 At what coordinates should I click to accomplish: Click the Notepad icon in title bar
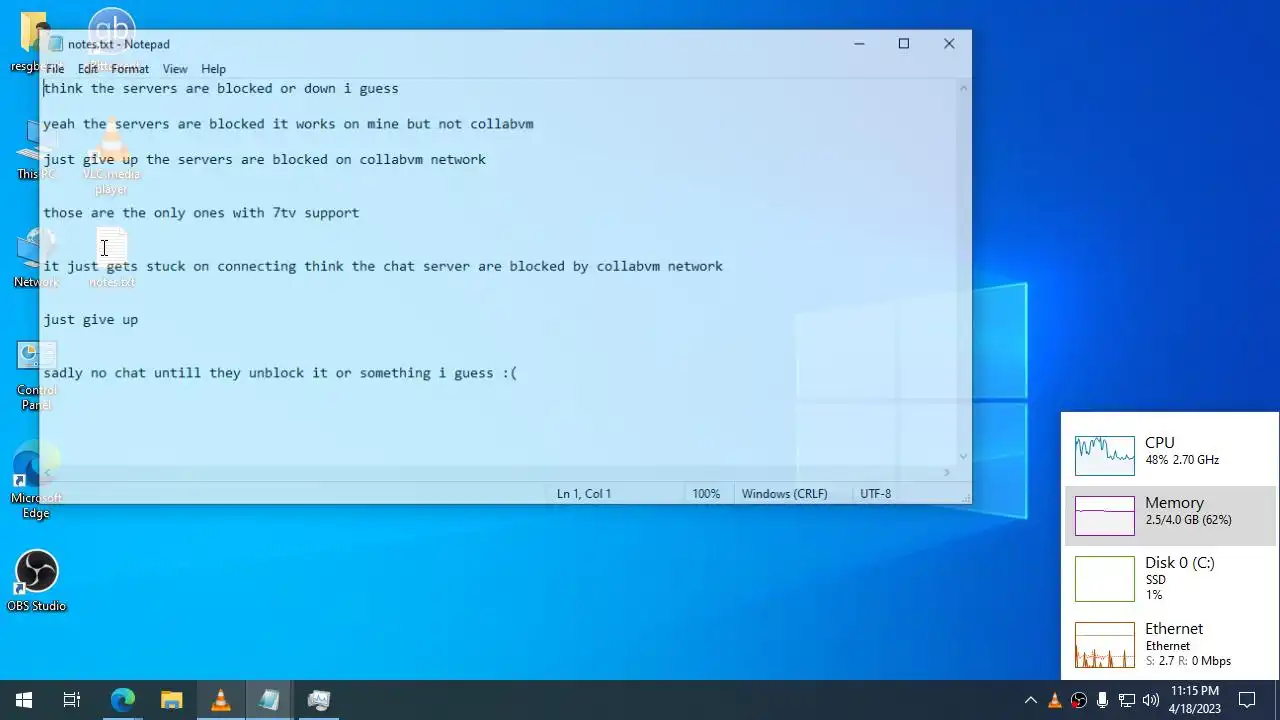click(54, 44)
